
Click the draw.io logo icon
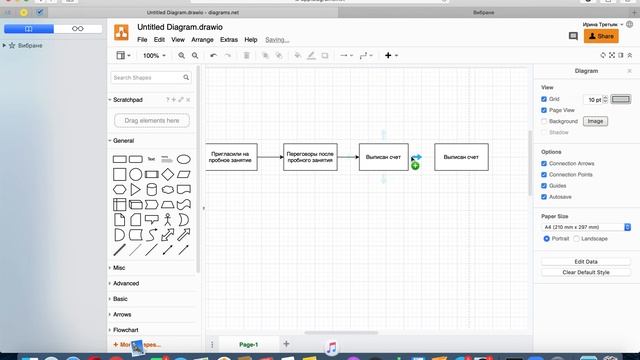click(121, 33)
